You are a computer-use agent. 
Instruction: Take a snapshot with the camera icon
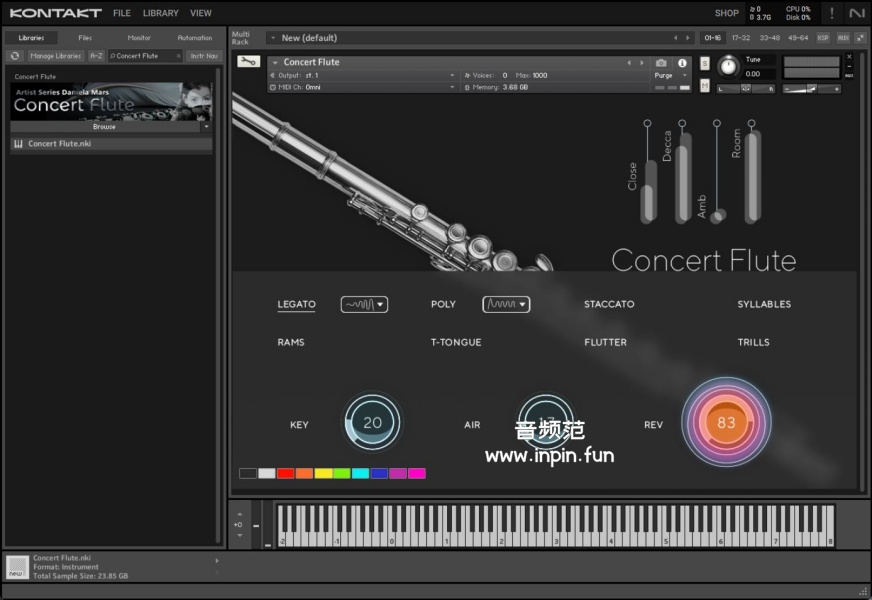[661, 63]
